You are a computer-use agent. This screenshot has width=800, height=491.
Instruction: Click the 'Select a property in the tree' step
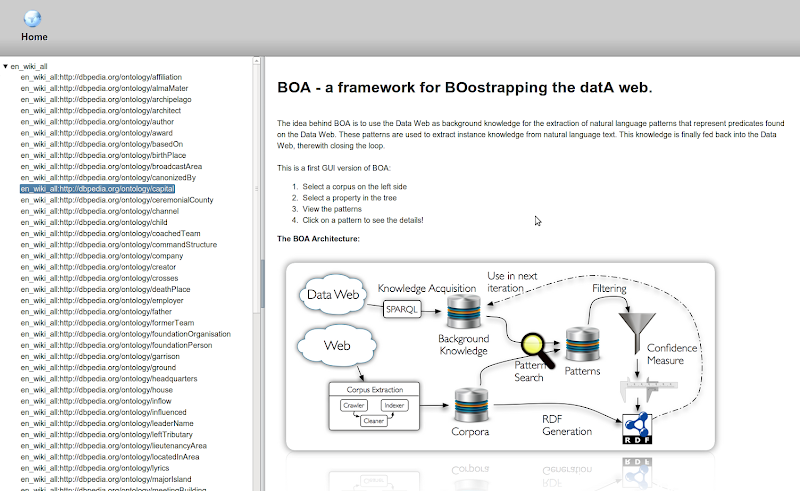tap(349, 198)
